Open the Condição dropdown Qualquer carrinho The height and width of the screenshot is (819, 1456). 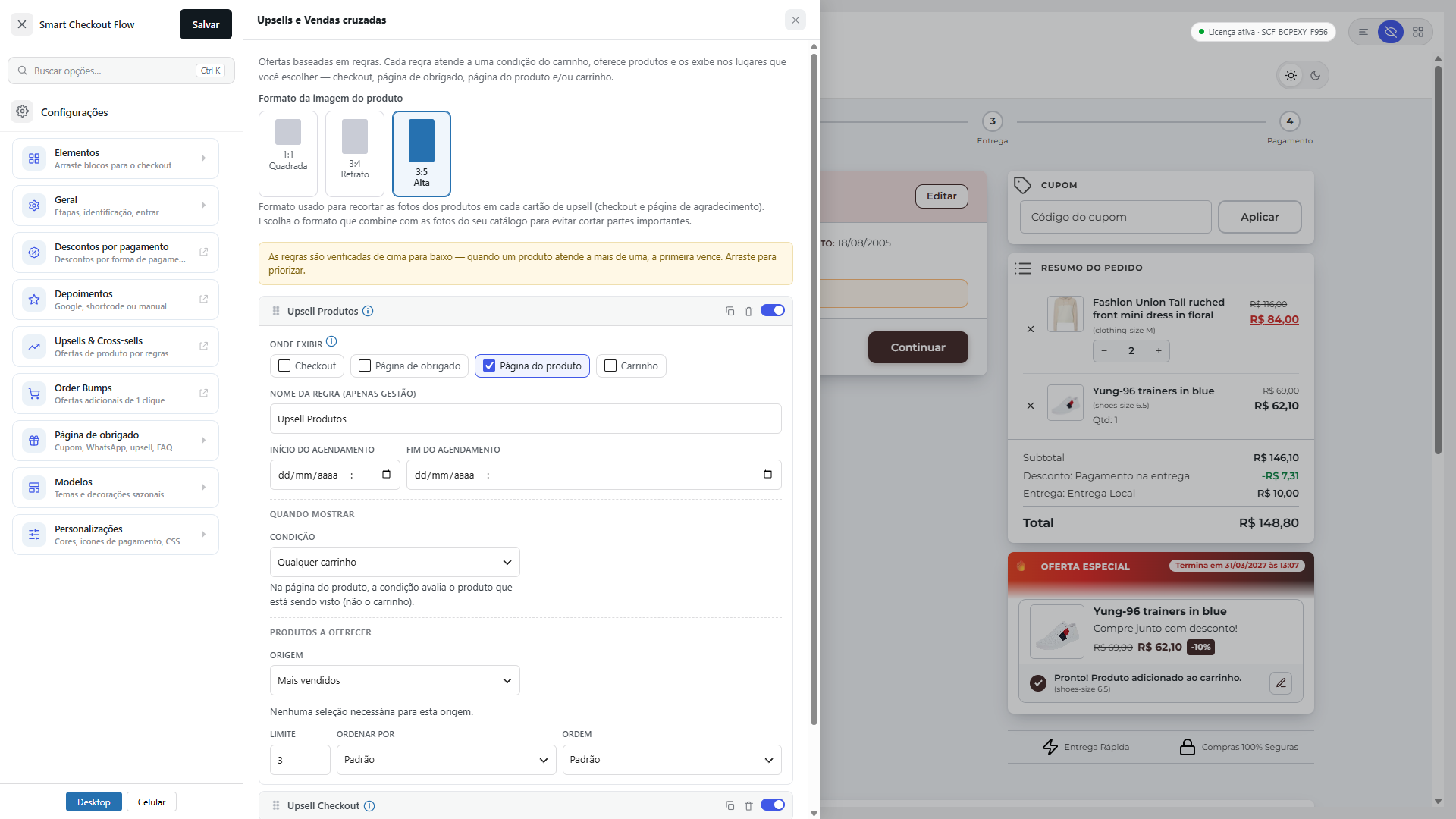click(x=395, y=562)
